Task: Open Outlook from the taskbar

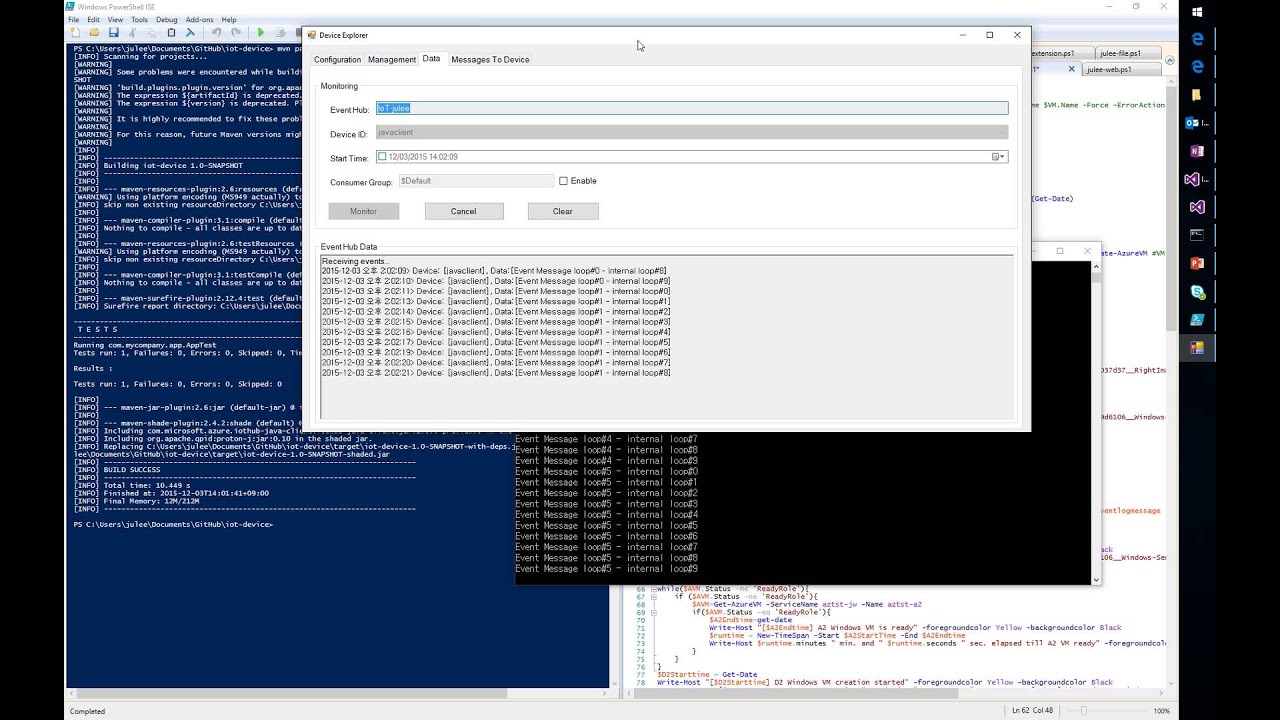Action: [x=1196, y=123]
